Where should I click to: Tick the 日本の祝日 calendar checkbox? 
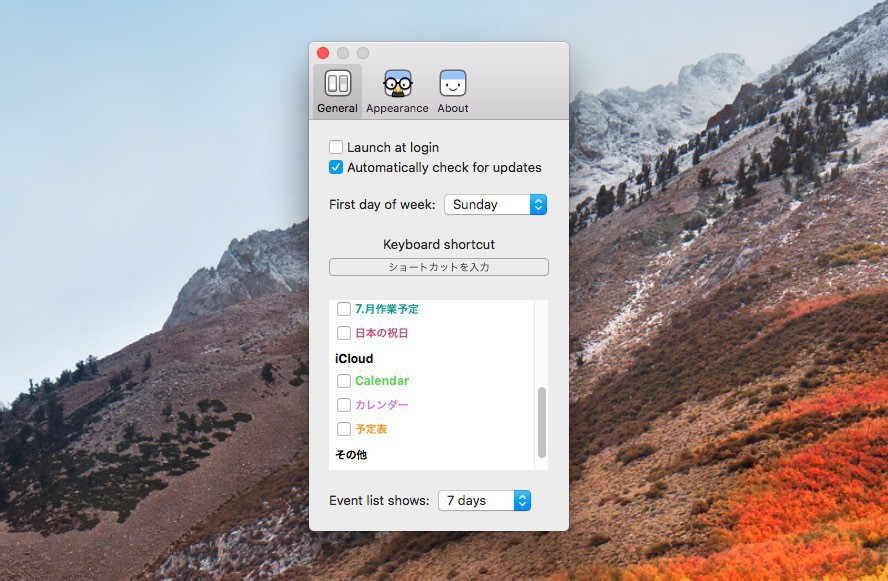click(x=344, y=333)
